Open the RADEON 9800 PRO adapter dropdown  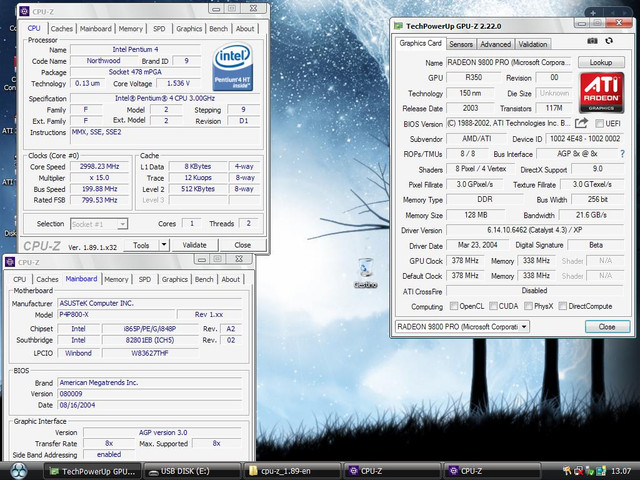[462, 327]
